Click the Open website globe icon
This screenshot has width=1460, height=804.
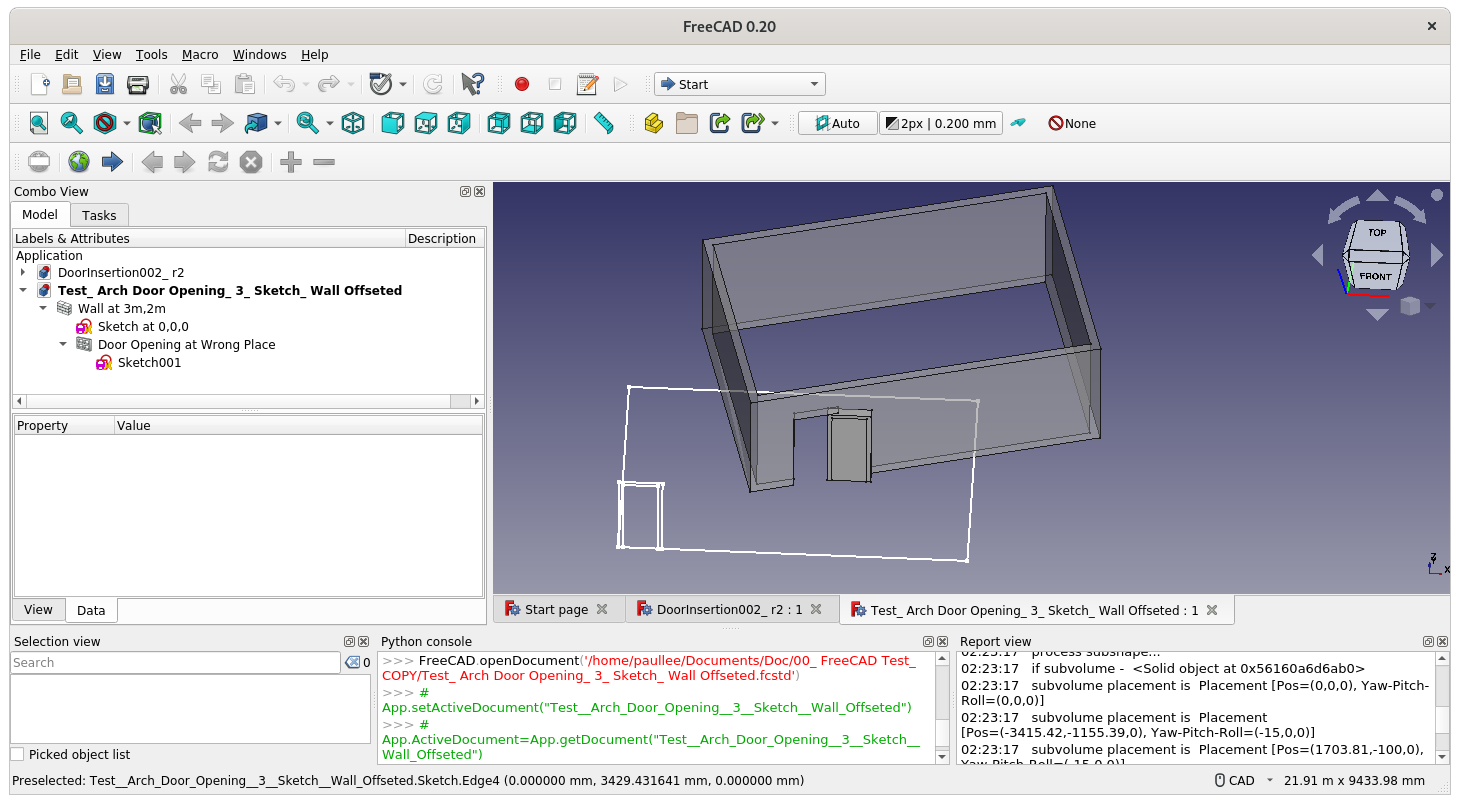click(76, 161)
